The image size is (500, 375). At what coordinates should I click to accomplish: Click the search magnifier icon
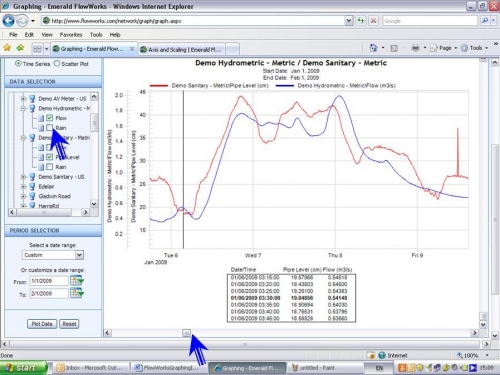[485, 21]
